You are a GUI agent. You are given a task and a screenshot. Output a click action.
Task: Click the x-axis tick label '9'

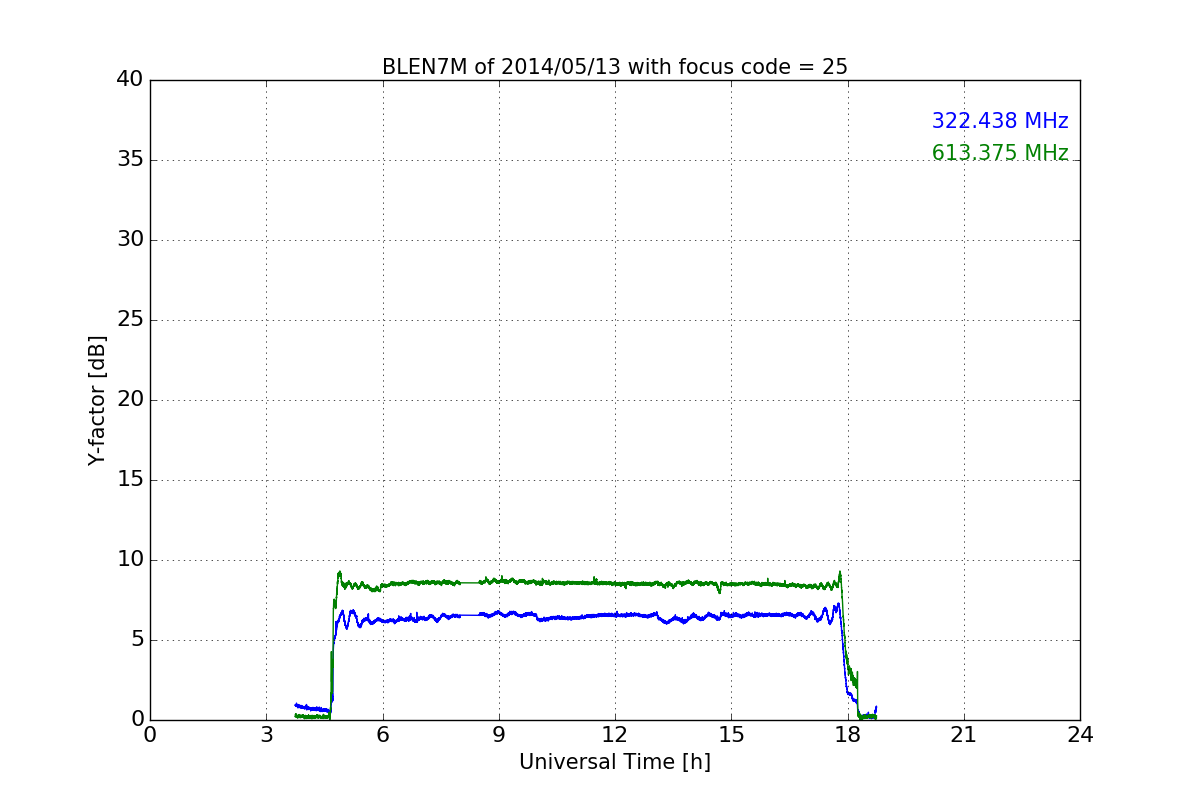click(x=499, y=735)
